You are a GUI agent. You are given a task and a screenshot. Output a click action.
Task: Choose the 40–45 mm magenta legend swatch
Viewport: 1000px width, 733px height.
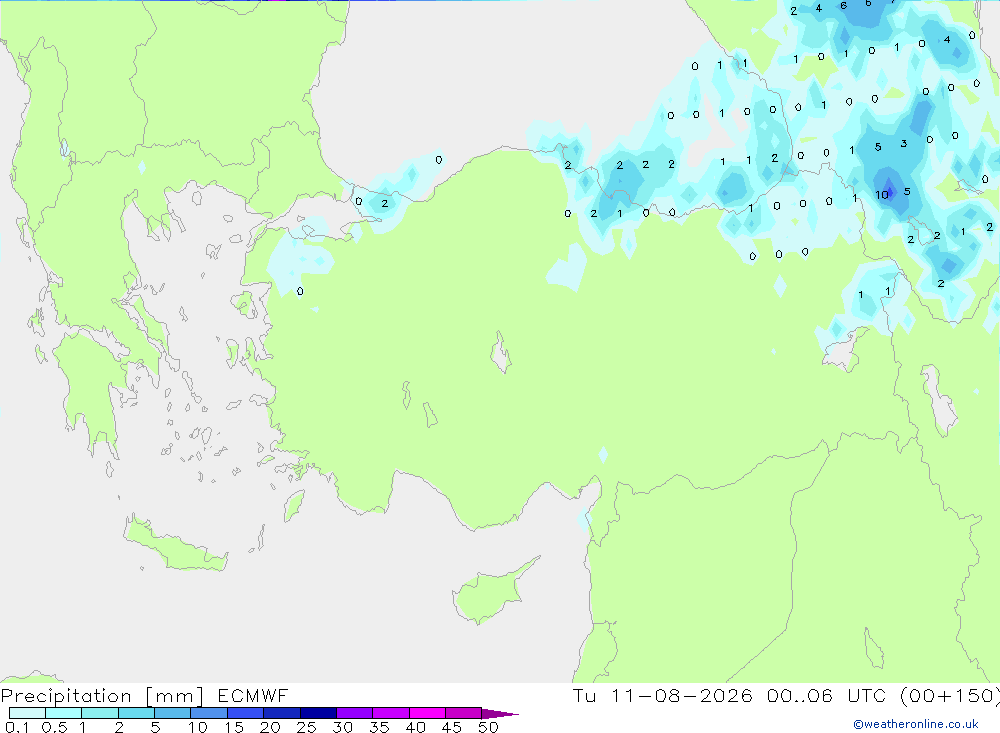pos(427,713)
